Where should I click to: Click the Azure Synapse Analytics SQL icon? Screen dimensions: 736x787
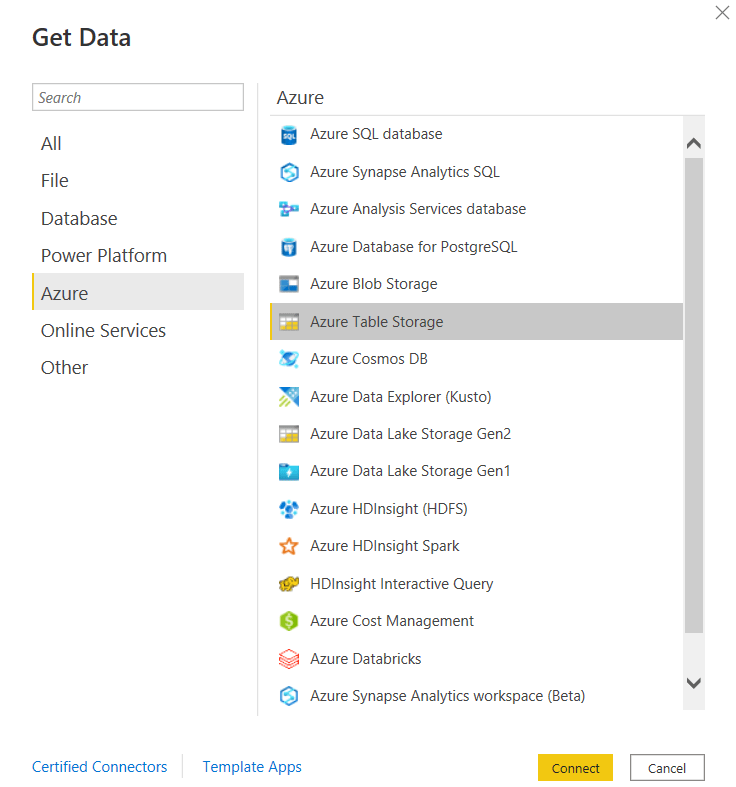point(289,172)
